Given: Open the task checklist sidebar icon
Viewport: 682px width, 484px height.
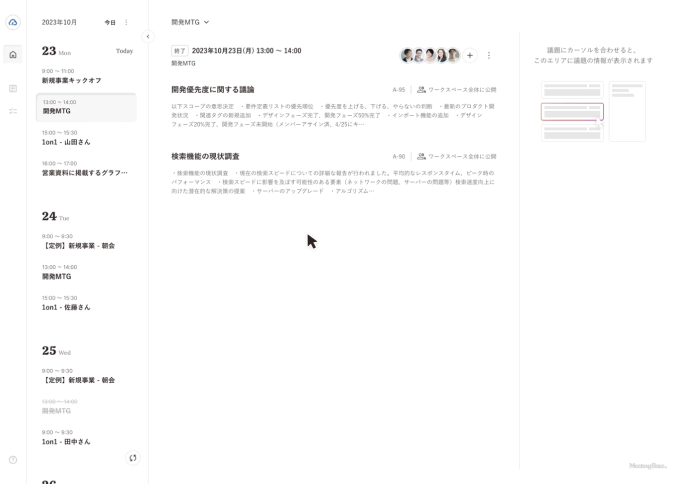Looking at the screenshot, I should [13, 111].
